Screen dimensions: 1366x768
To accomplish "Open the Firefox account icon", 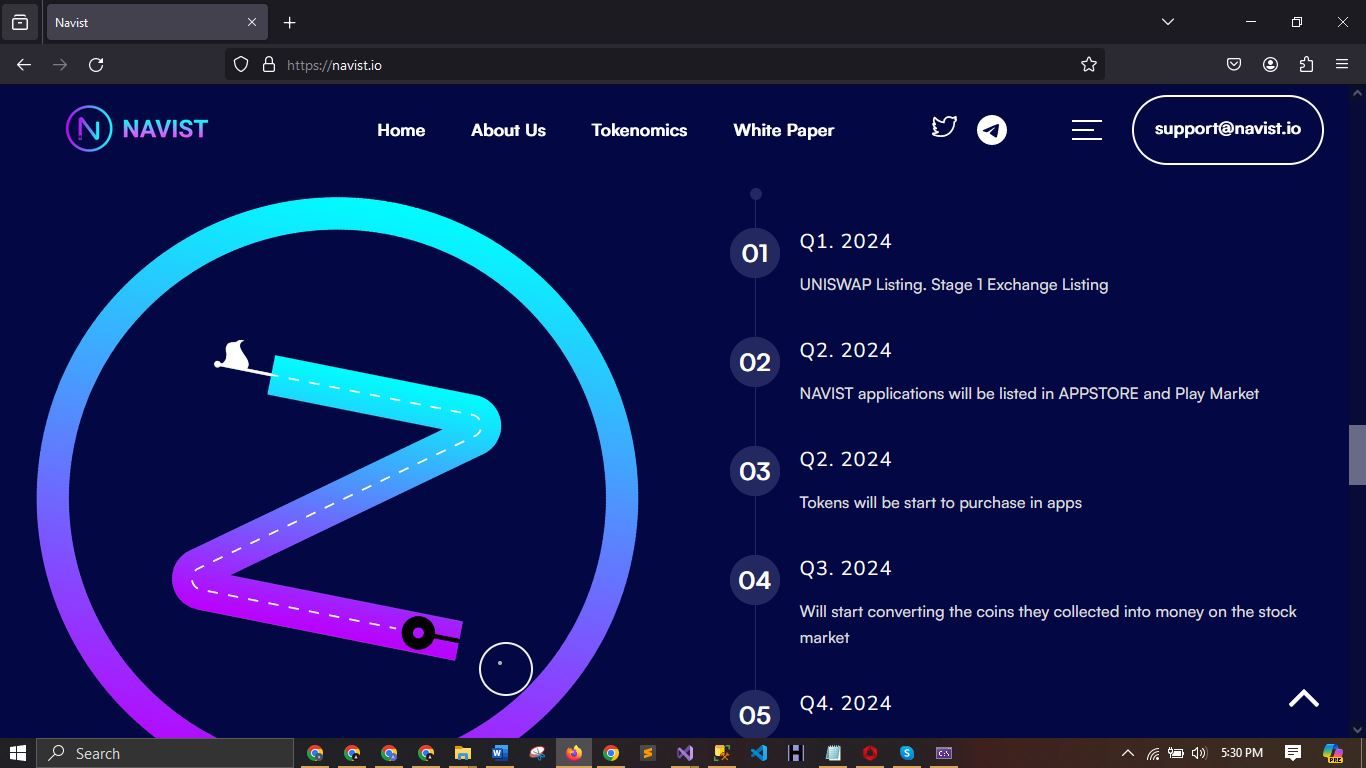I will pos(1270,64).
